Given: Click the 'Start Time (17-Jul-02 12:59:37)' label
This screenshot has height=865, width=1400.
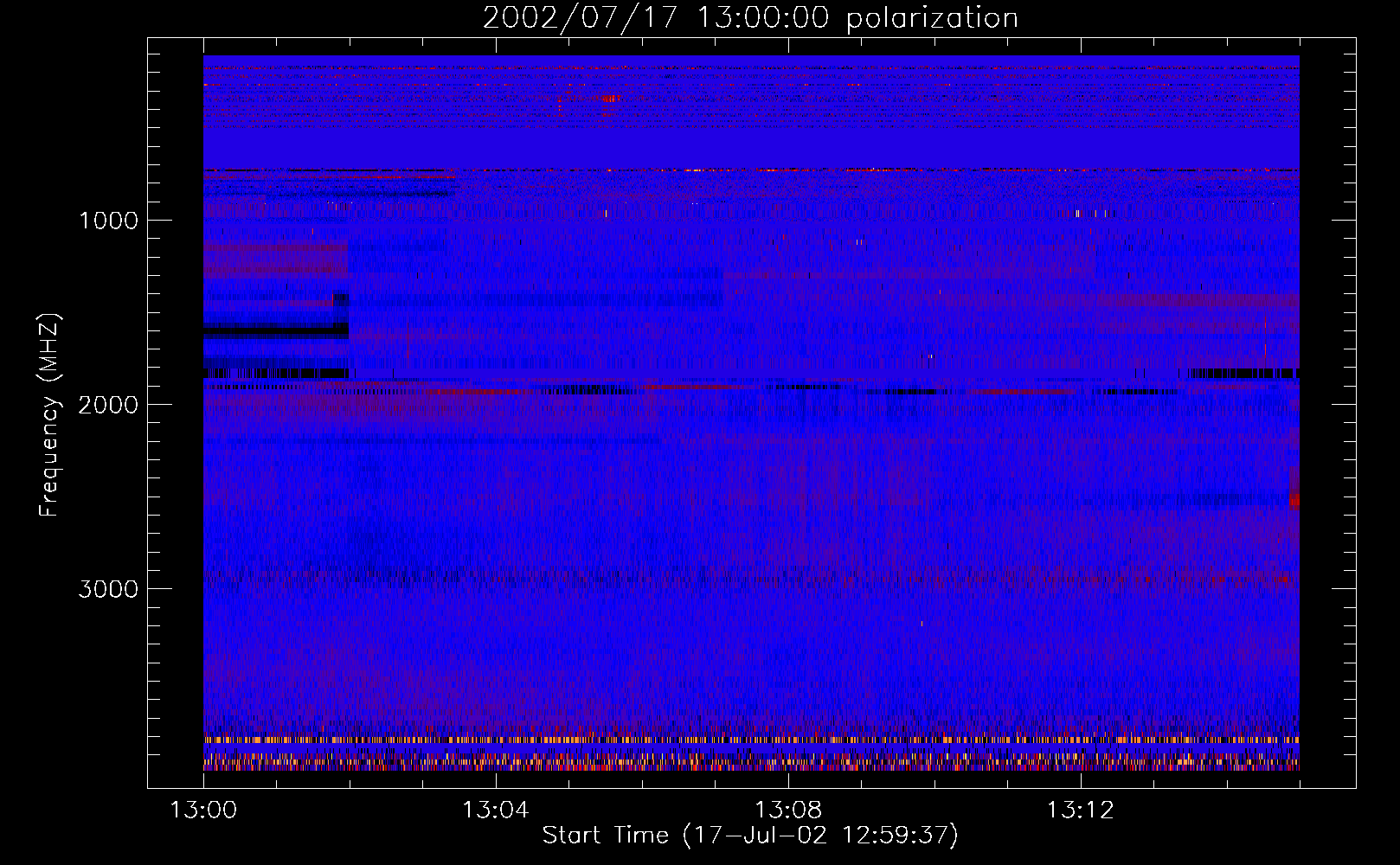Looking at the screenshot, I should click(750, 836).
